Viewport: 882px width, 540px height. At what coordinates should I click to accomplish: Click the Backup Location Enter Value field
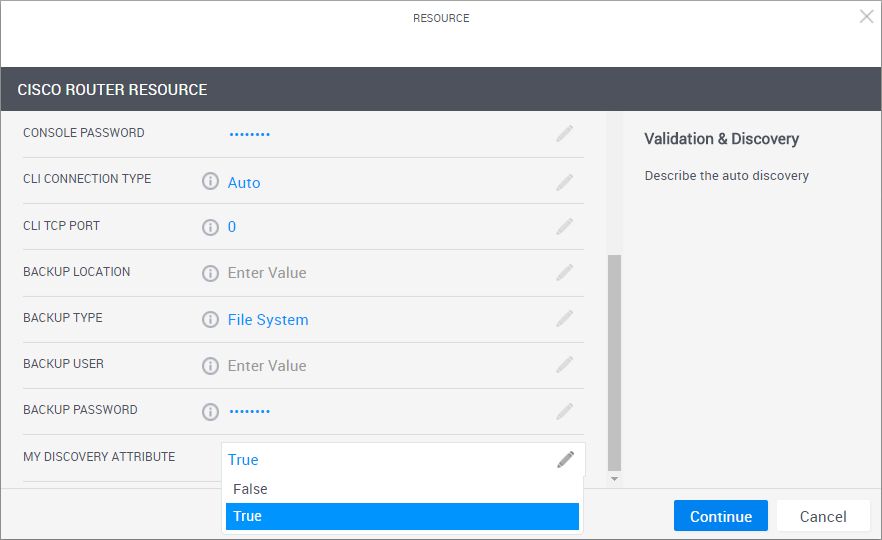(267, 273)
